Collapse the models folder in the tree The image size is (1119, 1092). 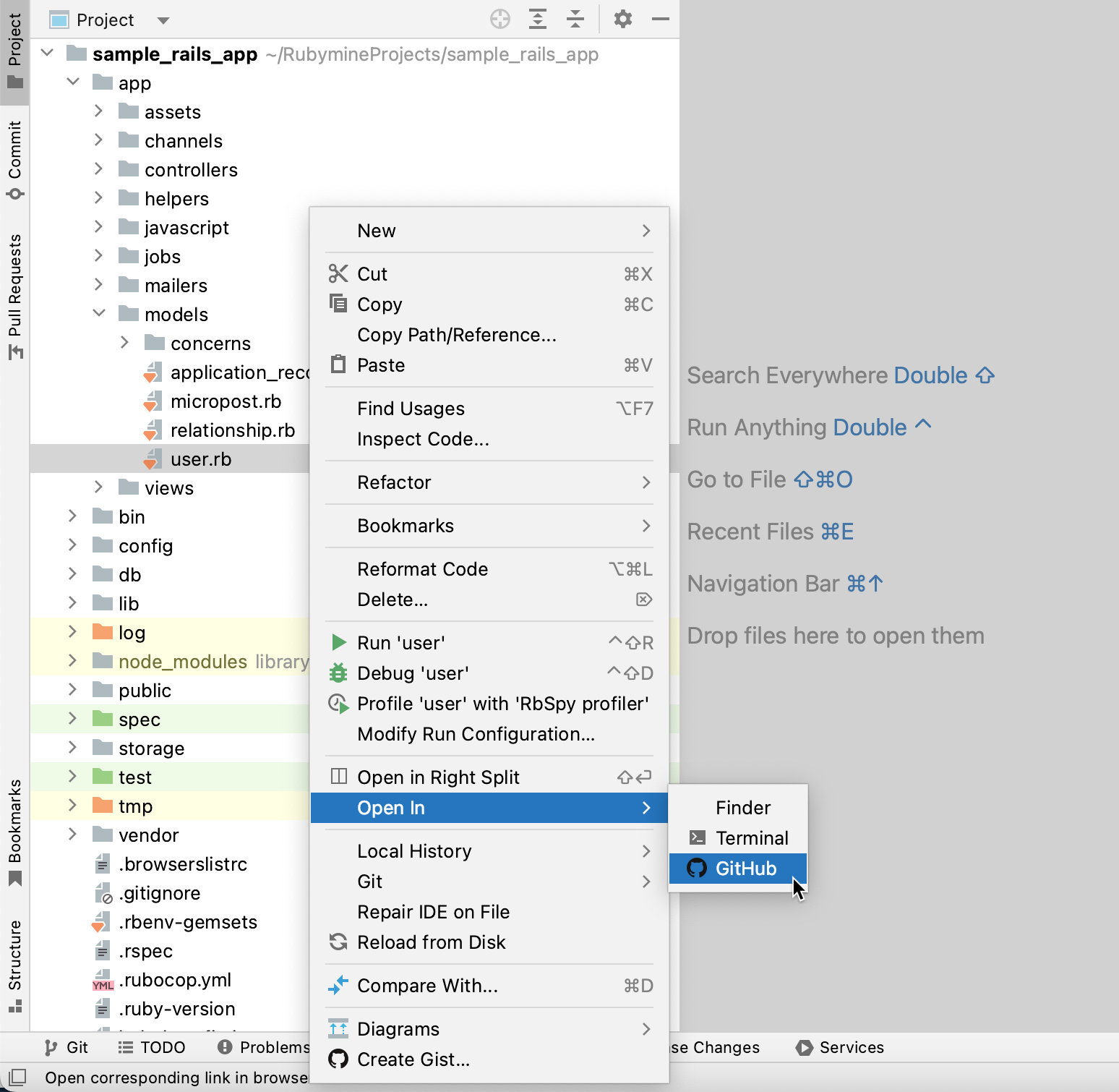99,313
